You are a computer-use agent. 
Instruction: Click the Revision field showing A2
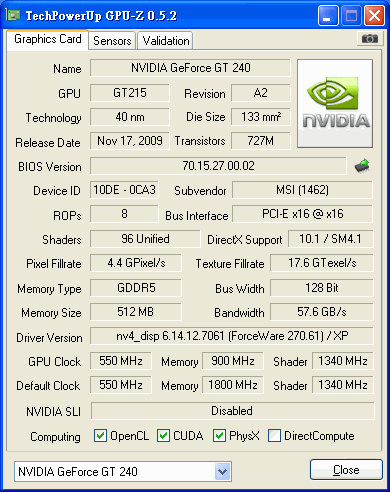(261, 93)
